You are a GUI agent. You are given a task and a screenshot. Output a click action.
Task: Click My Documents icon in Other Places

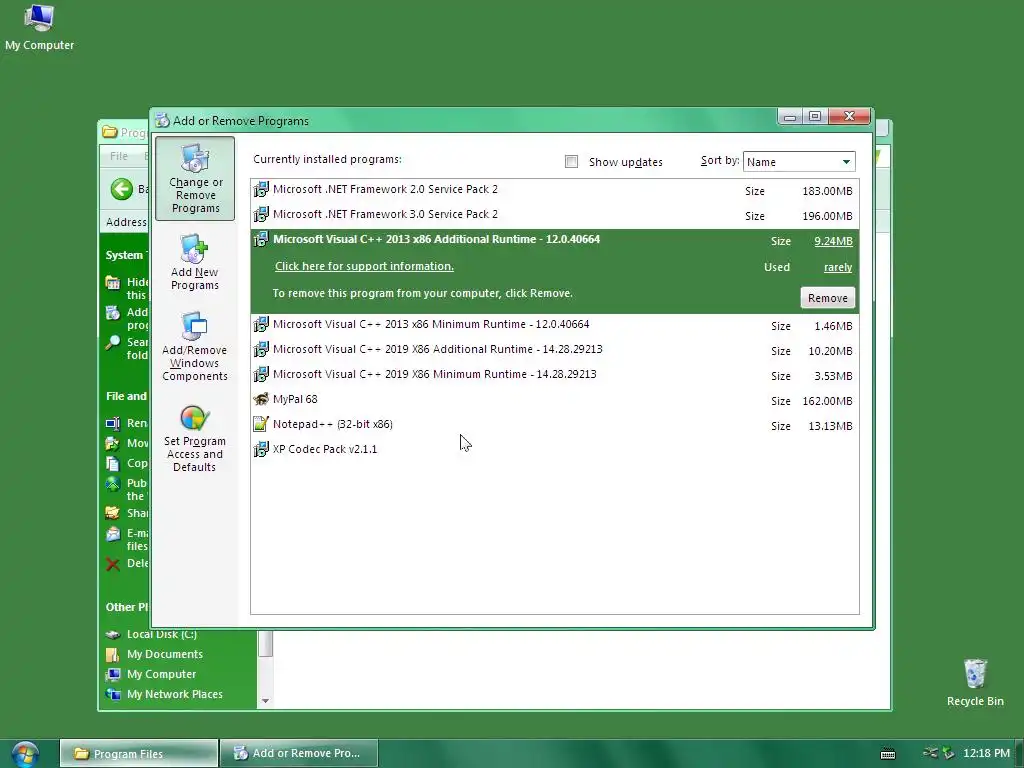[113, 654]
